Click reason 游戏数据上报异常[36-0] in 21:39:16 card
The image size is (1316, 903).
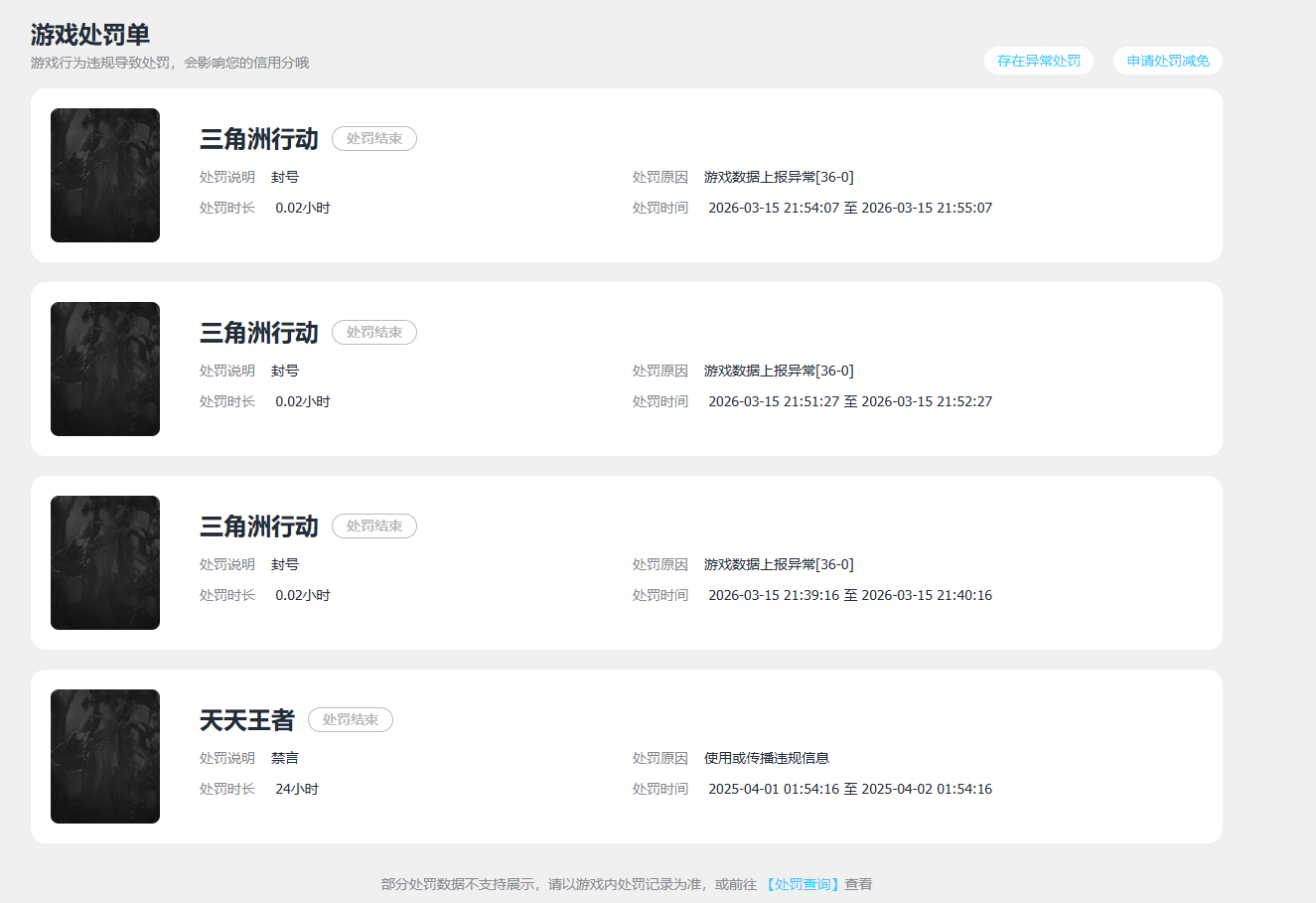pyautogui.click(x=779, y=564)
